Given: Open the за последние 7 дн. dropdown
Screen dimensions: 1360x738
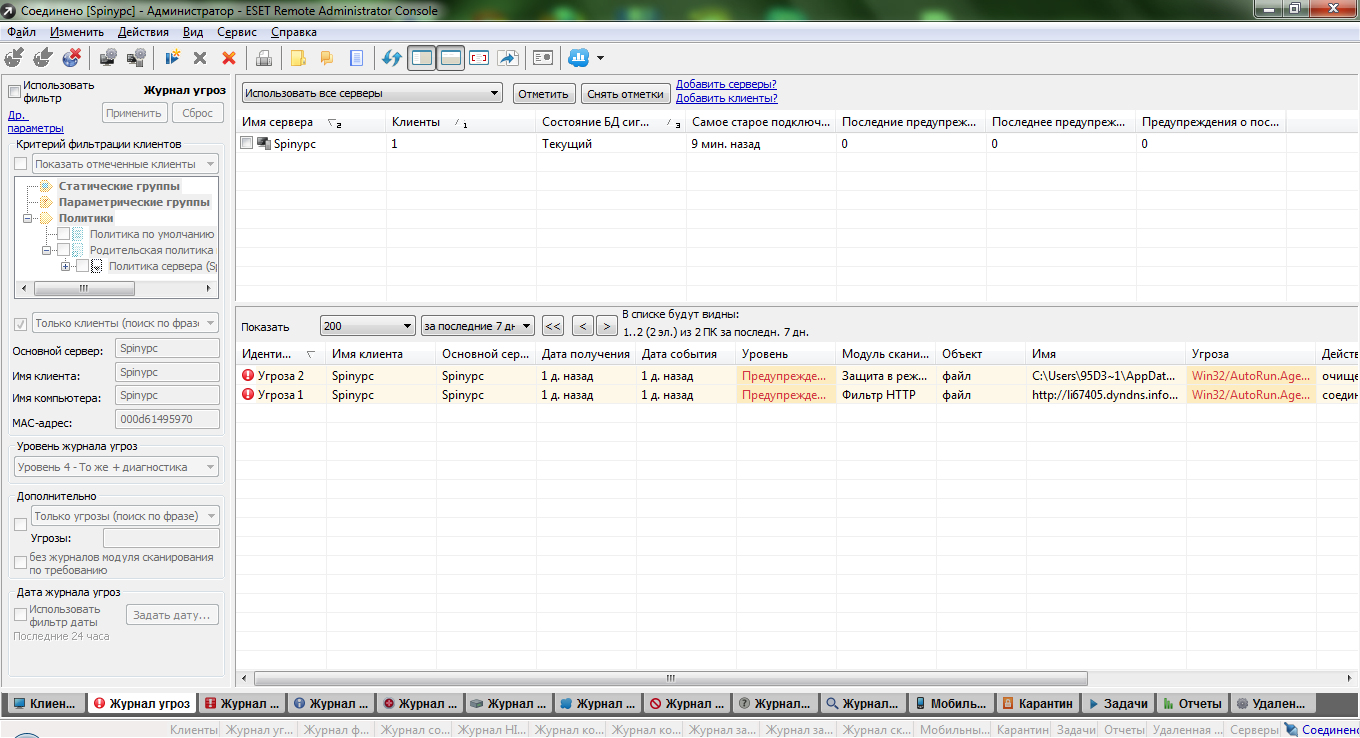Looking at the screenshot, I should click(478, 326).
